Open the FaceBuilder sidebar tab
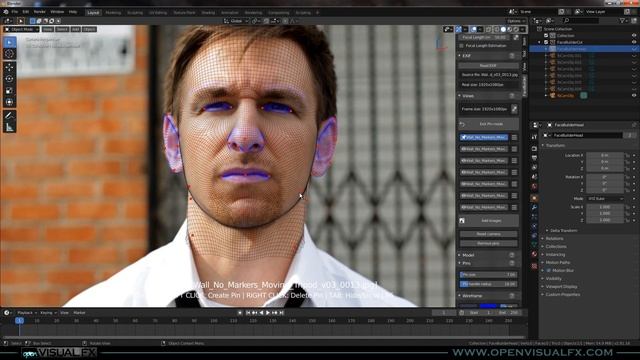 (524, 85)
